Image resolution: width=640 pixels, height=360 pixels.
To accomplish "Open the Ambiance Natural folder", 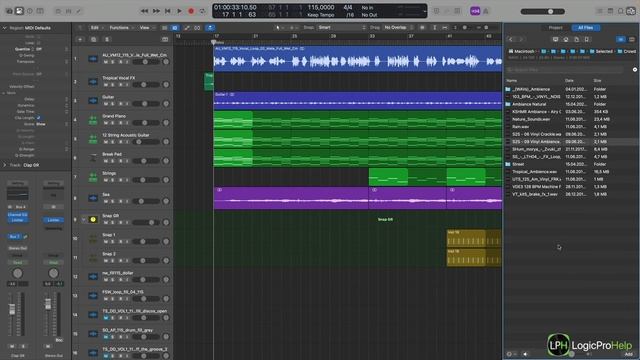I will tap(529, 104).
